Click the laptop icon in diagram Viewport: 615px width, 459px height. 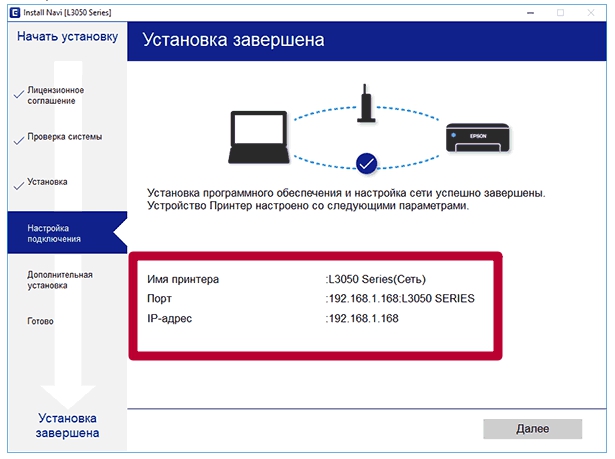(259, 137)
